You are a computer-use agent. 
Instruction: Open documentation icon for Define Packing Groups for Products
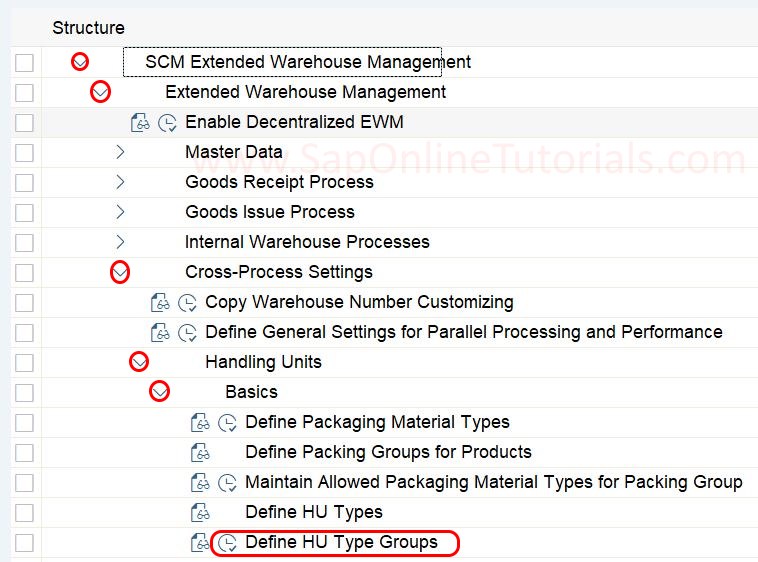click(200, 452)
